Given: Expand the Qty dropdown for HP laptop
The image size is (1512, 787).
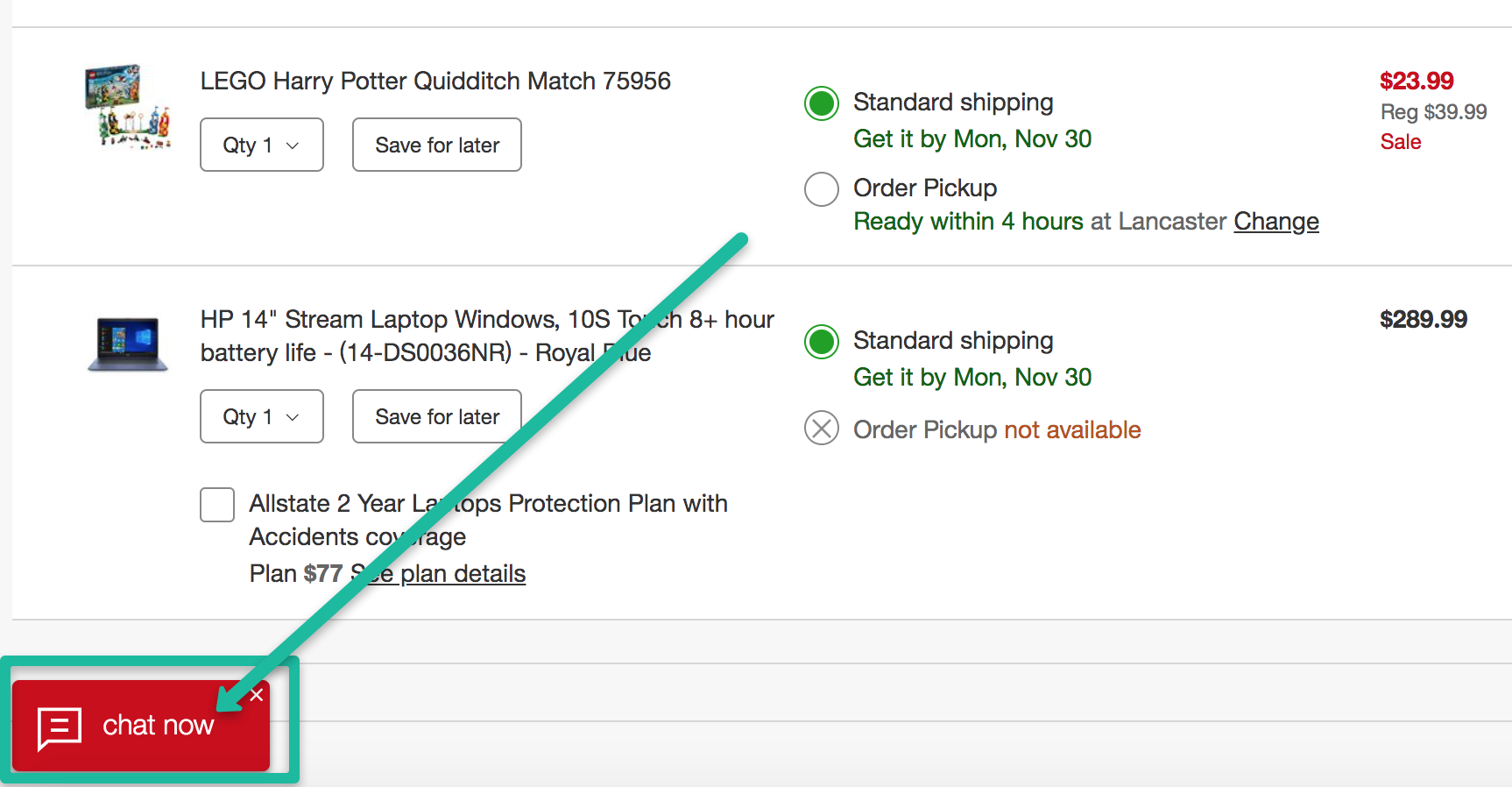Looking at the screenshot, I should (261, 416).
